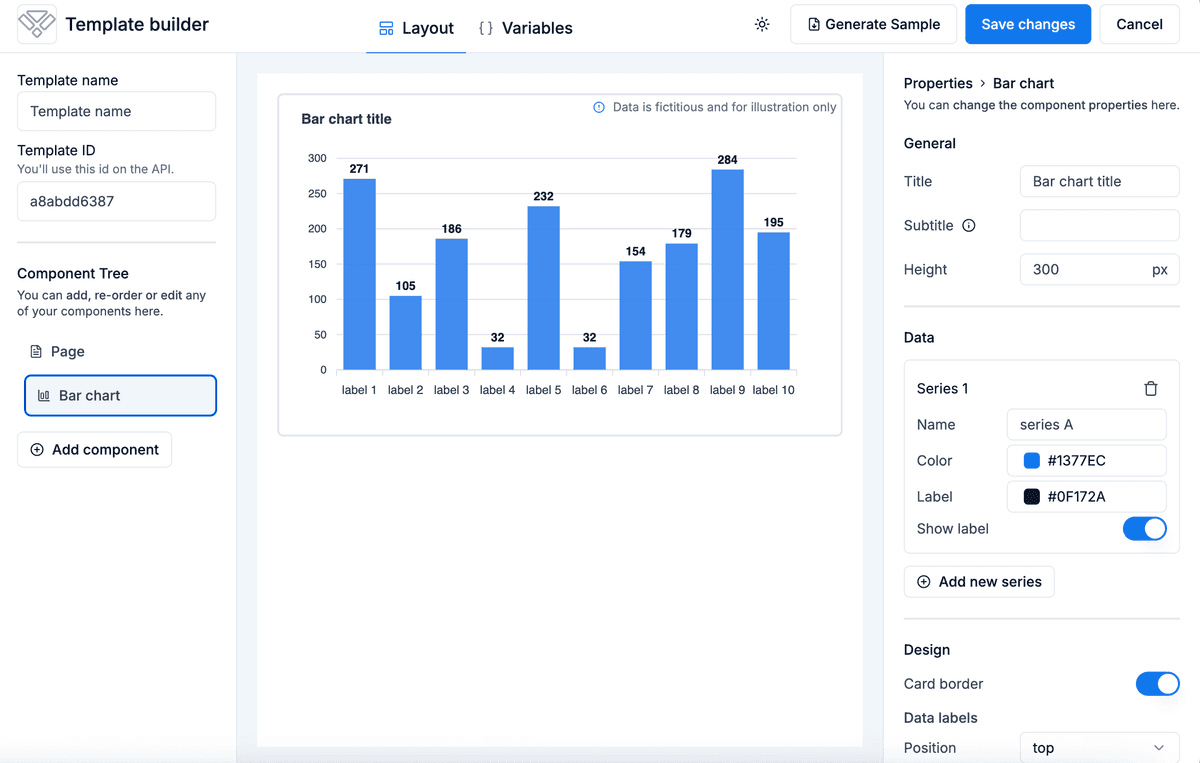Image resolution: width=1200 pixels, height=763 pixels.
Task: Click the Template builder logo icon
Action: pos(37,24)
